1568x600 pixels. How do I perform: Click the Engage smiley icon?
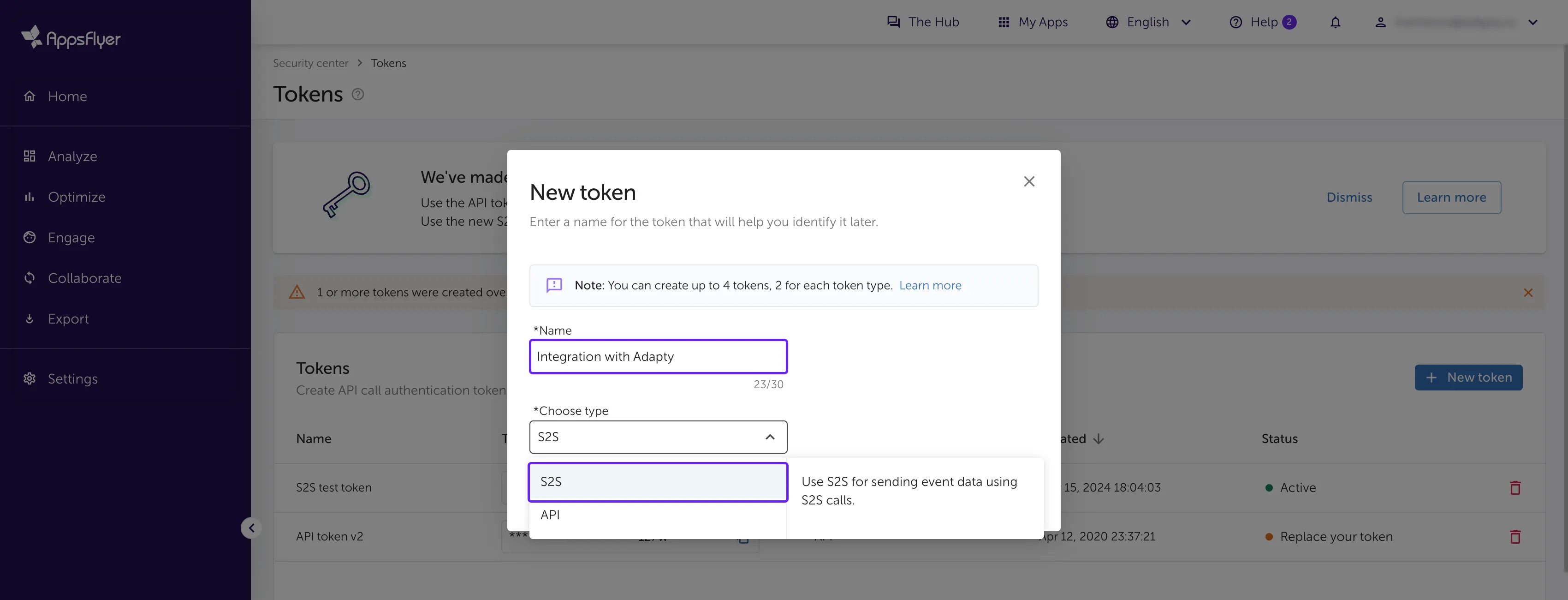click(x=29, y=237)
